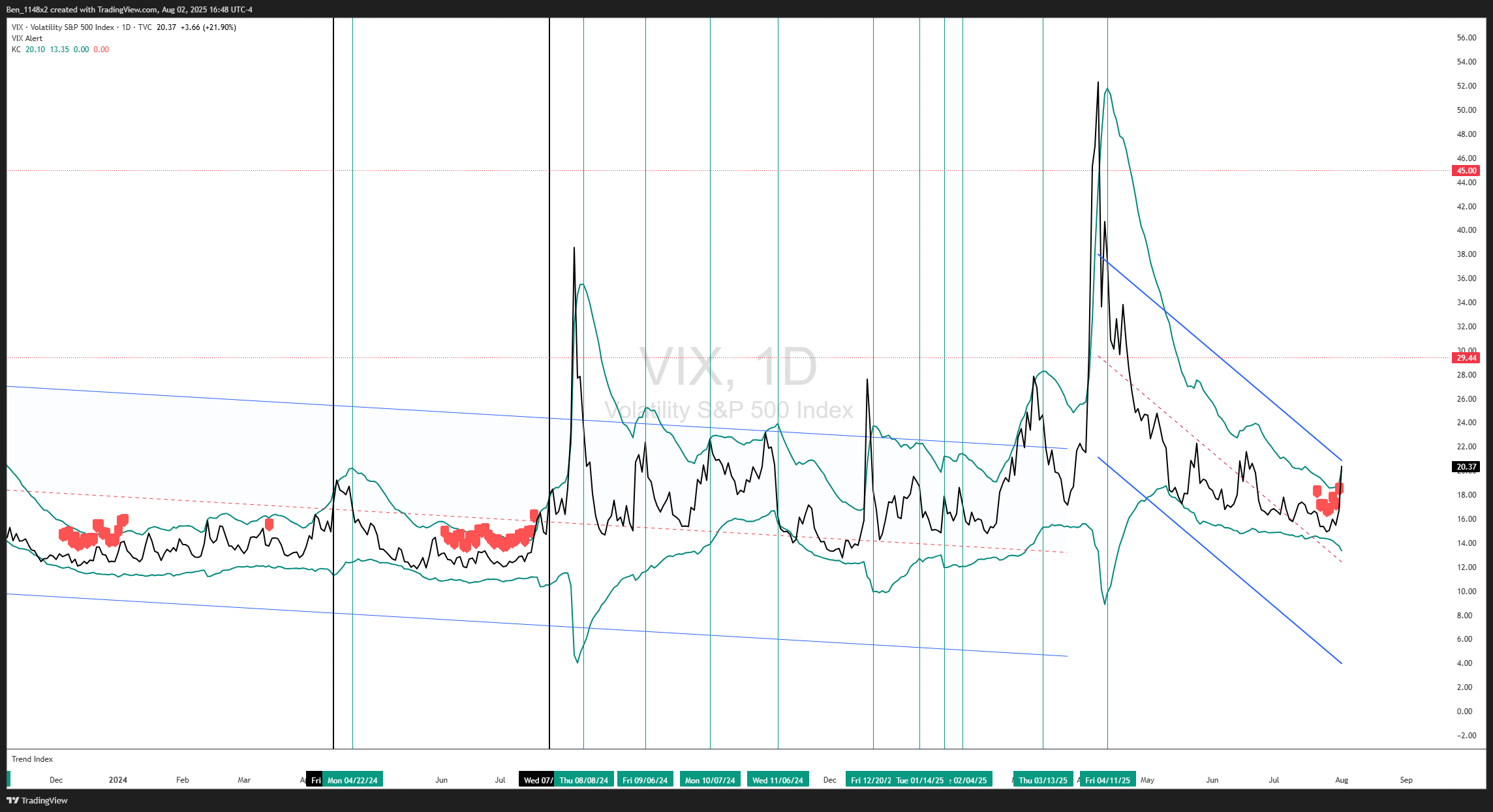The image size is (1493, 812).
Task: Click the green KC value 20.10
Action: [x=35, y=50]
